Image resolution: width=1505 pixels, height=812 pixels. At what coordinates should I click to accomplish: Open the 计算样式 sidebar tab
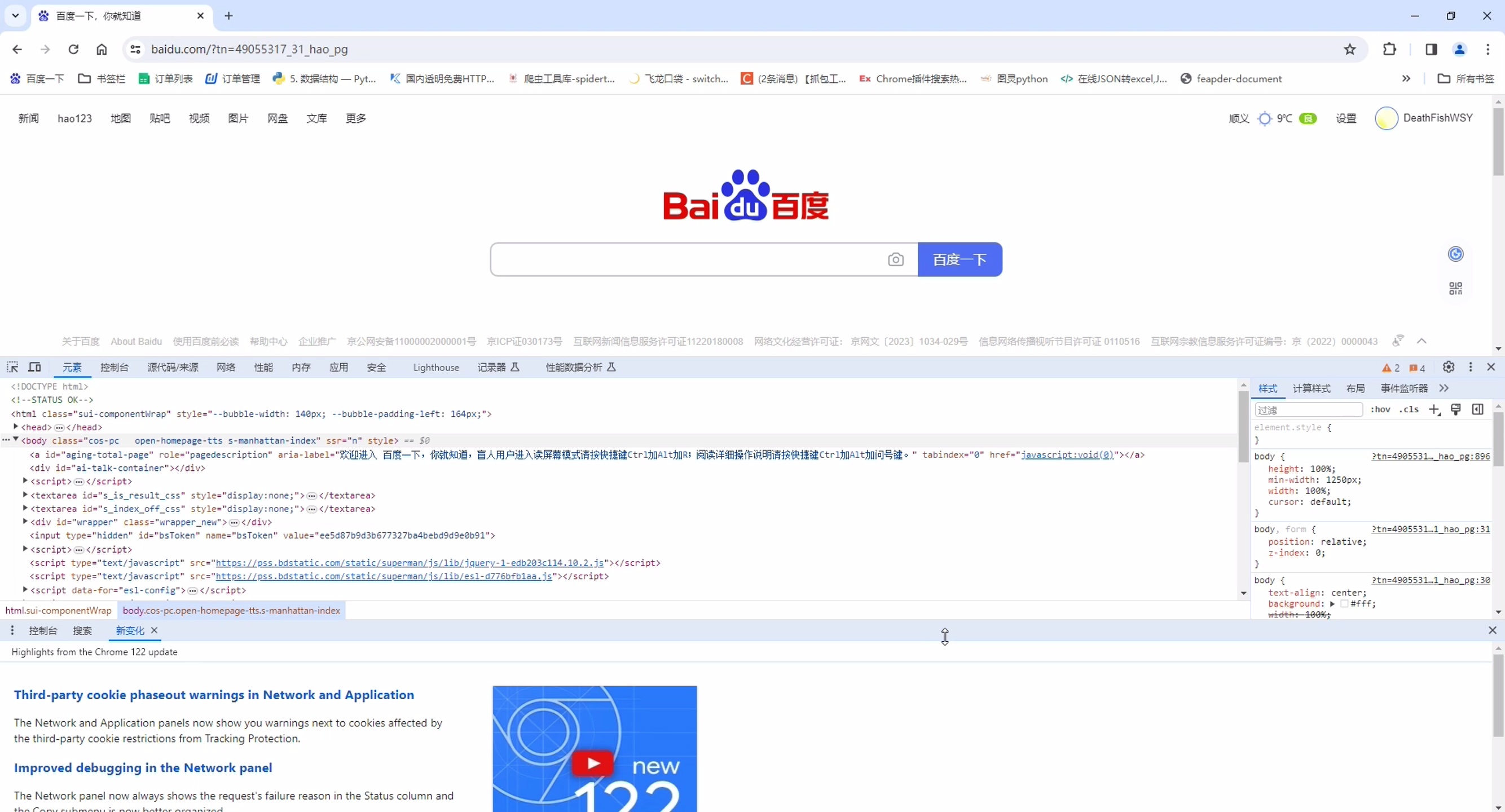[x=1312, y=389]
